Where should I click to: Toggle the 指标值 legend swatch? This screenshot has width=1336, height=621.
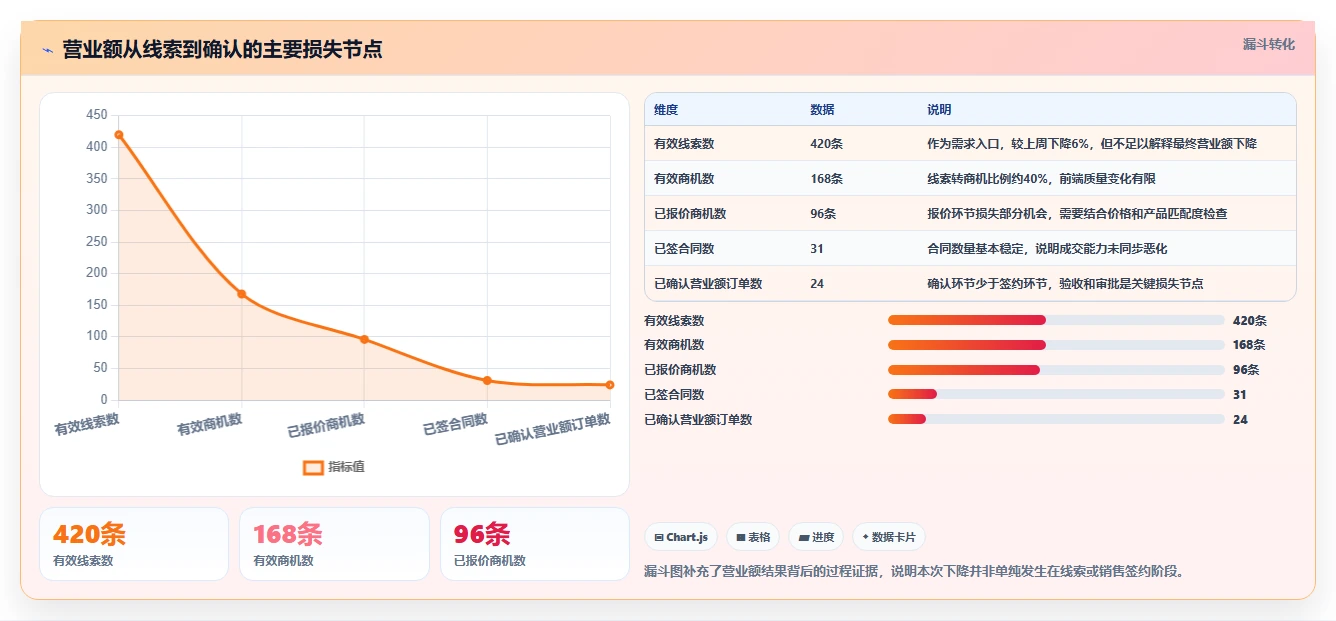(313, 467)
